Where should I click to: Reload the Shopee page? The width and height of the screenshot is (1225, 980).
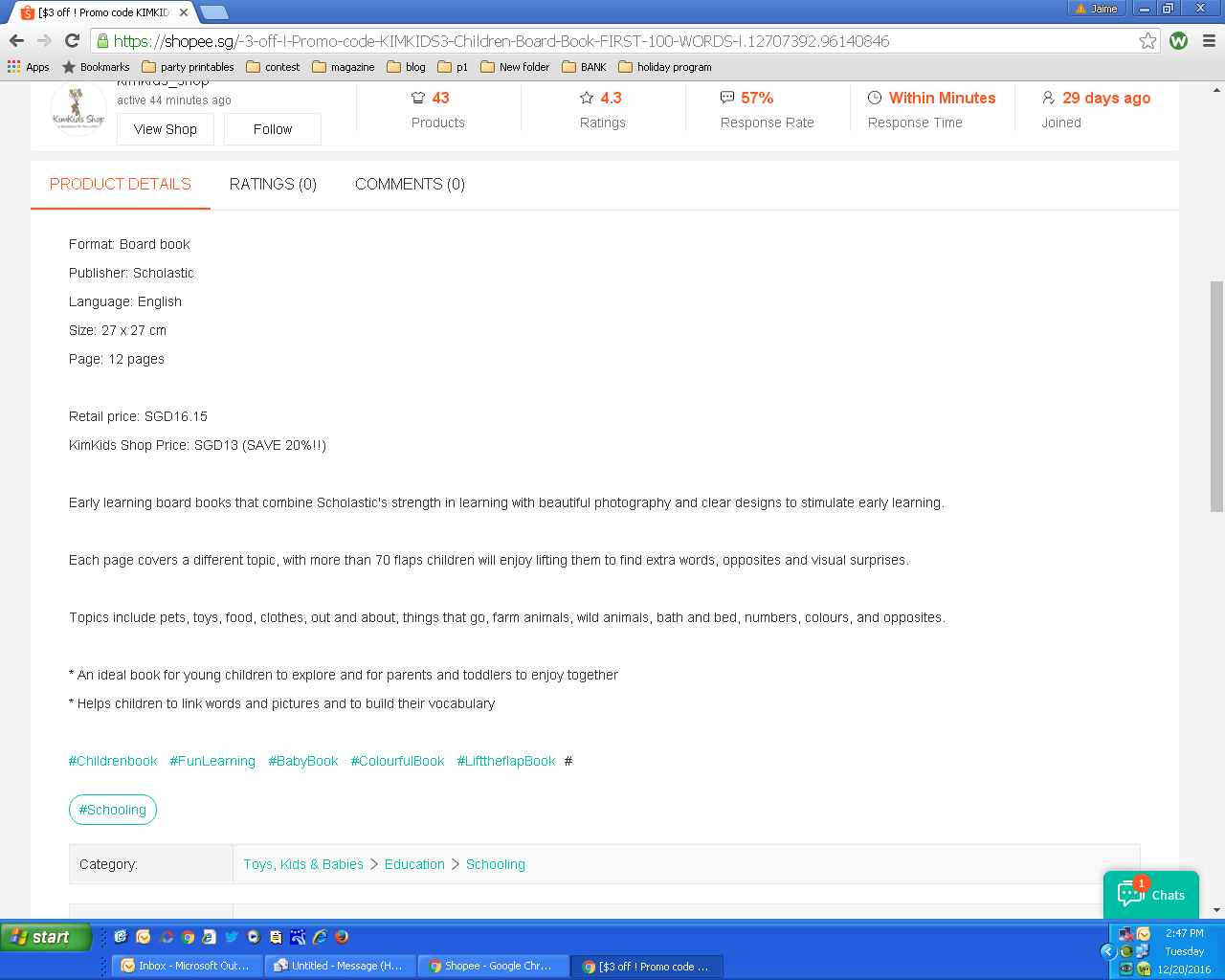click(x=72, y=40)
